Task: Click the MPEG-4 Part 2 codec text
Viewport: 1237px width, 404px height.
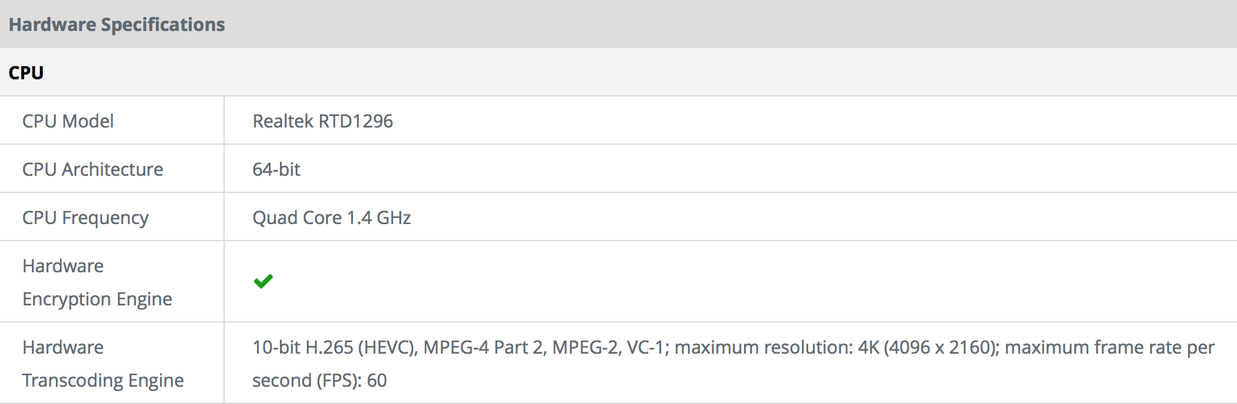Action: (x=481, y=347)
